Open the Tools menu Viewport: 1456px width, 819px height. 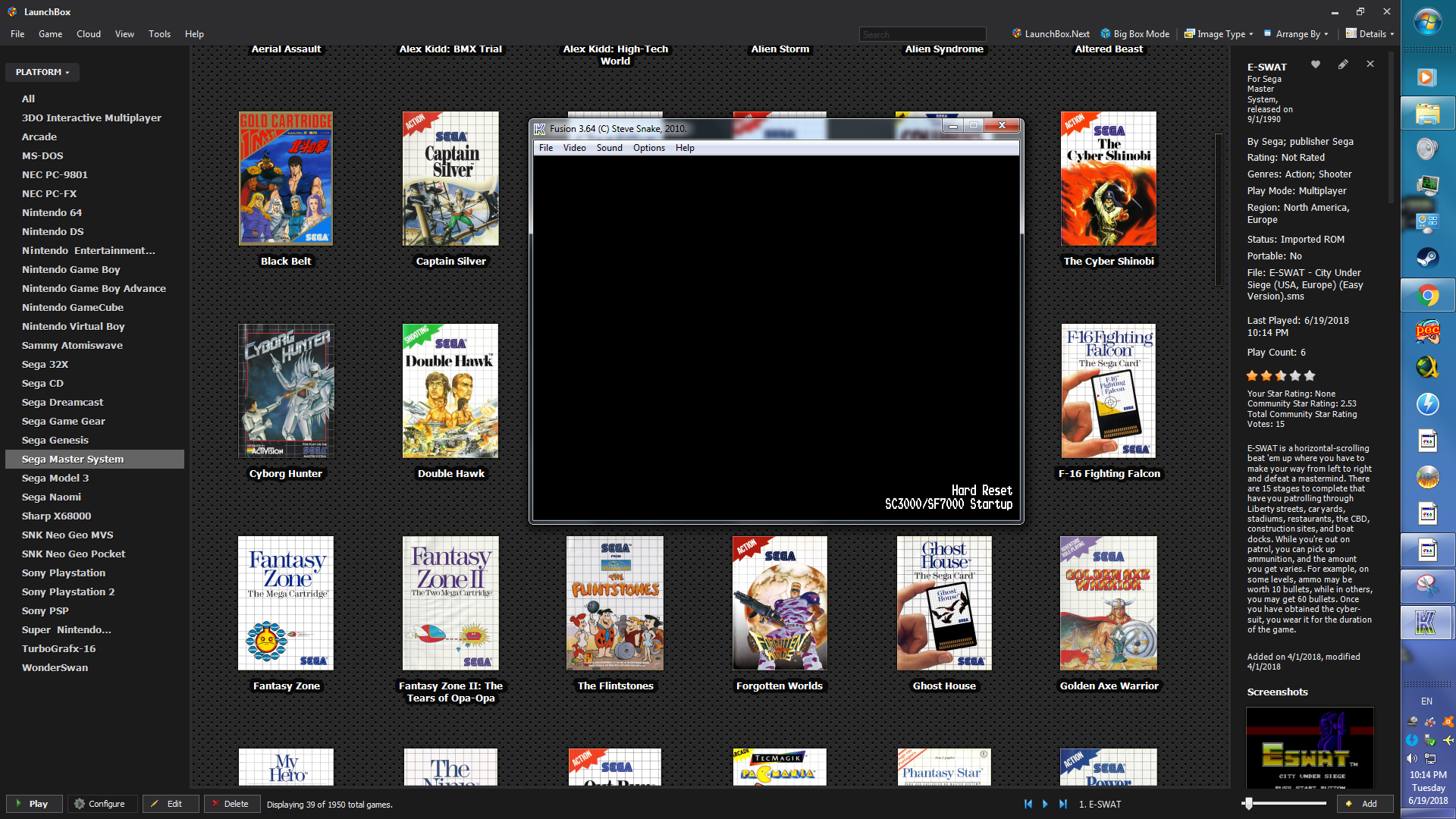159,34
